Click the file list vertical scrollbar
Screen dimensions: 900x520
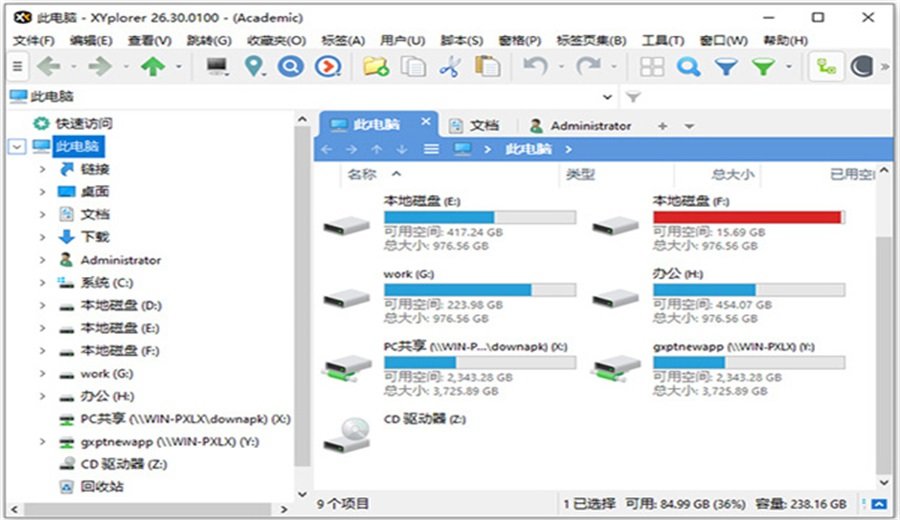[885, 353]
